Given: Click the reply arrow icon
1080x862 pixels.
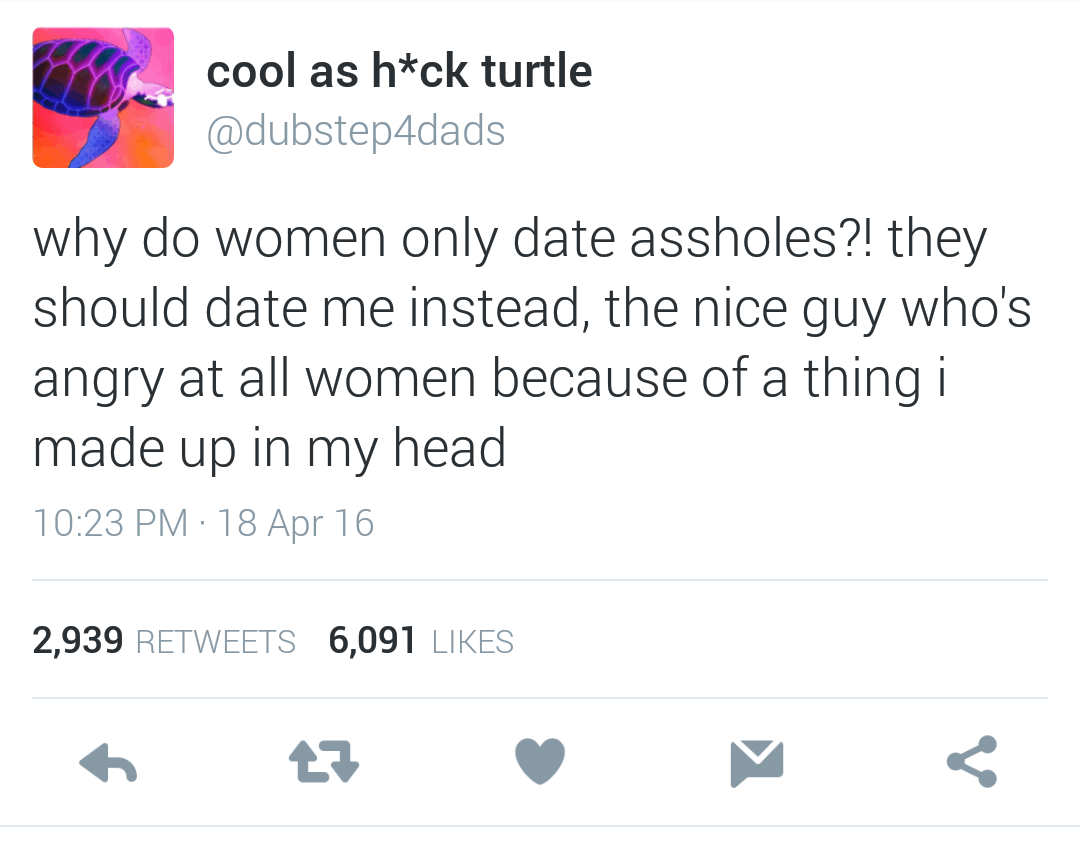Looking at the screenshot, I should (x=108, y=763).
